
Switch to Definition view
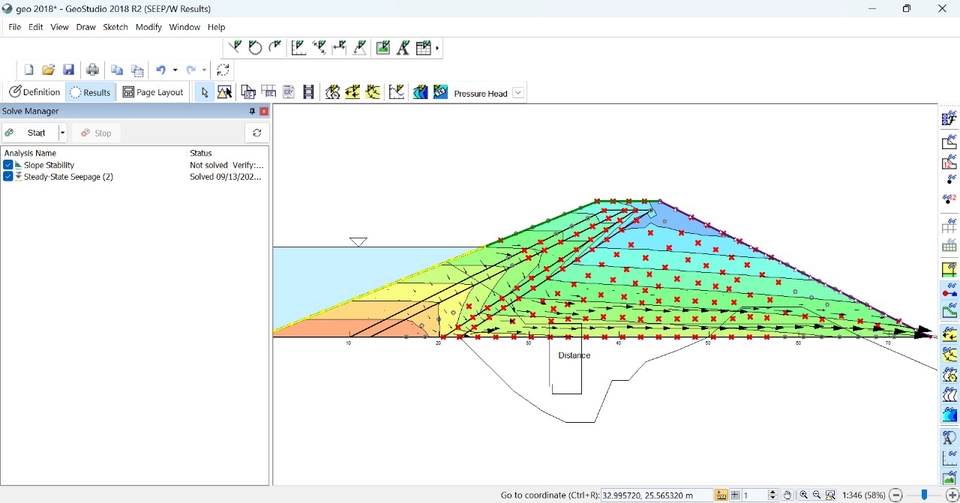coord(35,92)
